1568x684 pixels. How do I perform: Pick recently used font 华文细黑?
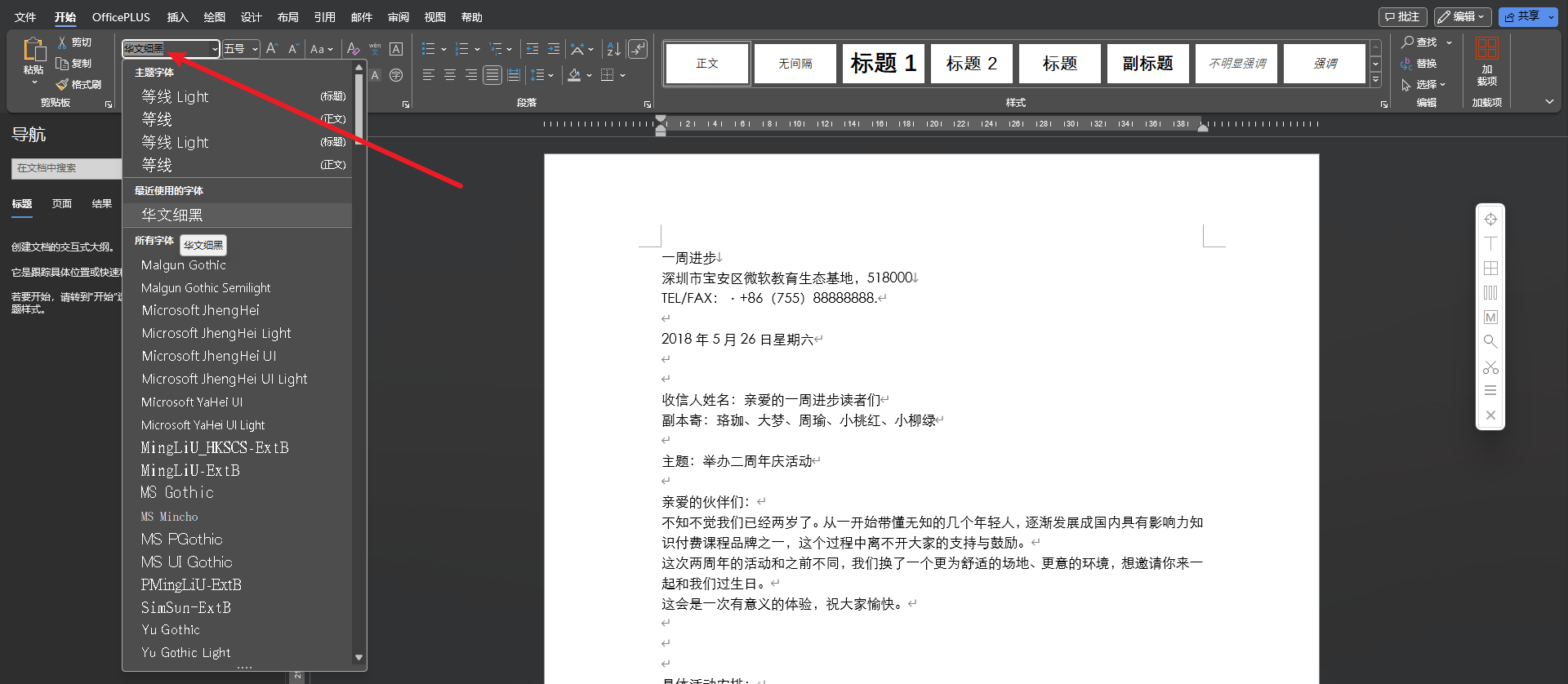(237, 215)
